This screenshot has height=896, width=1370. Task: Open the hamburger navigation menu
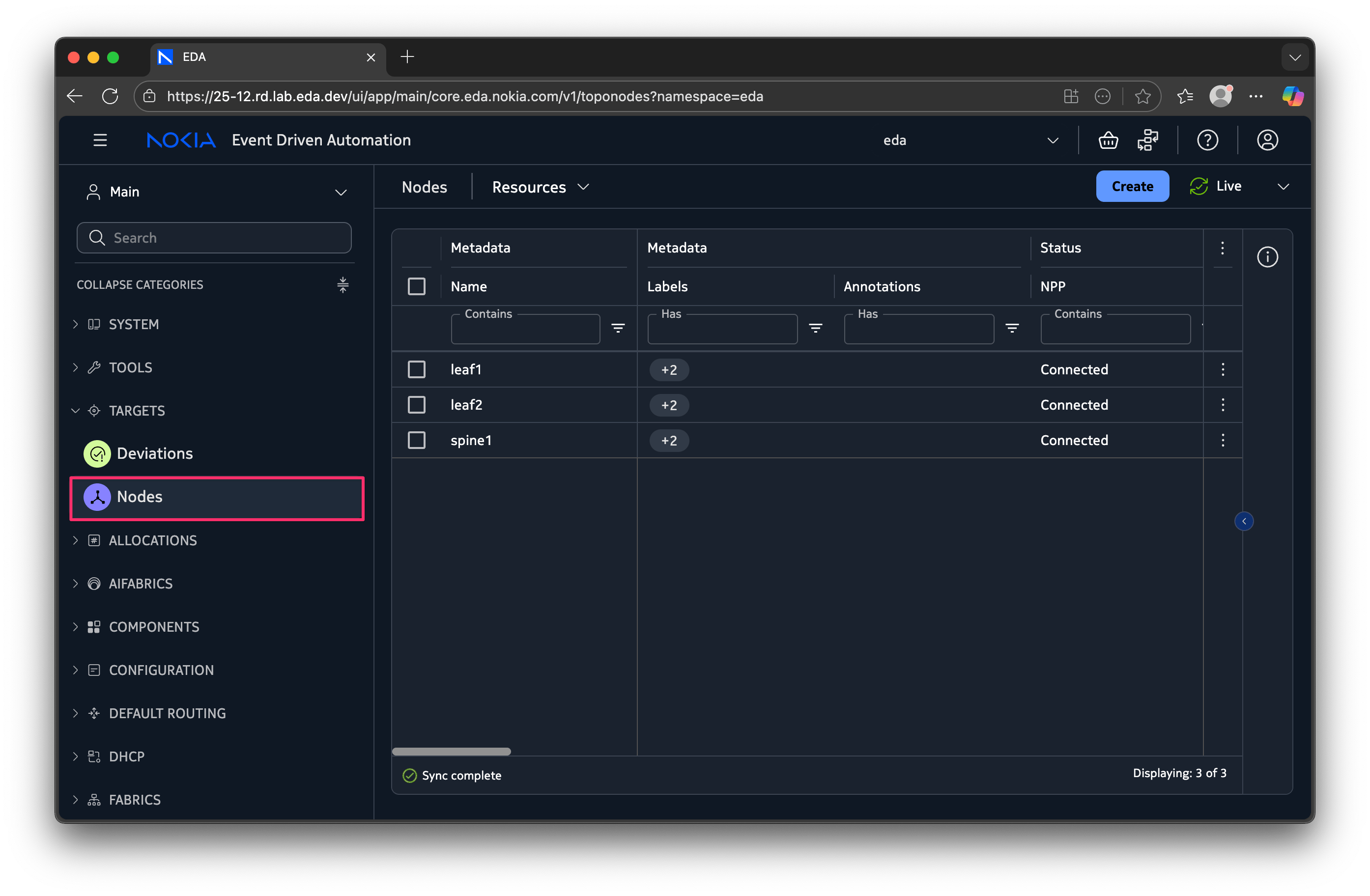[x=100, y=140]
